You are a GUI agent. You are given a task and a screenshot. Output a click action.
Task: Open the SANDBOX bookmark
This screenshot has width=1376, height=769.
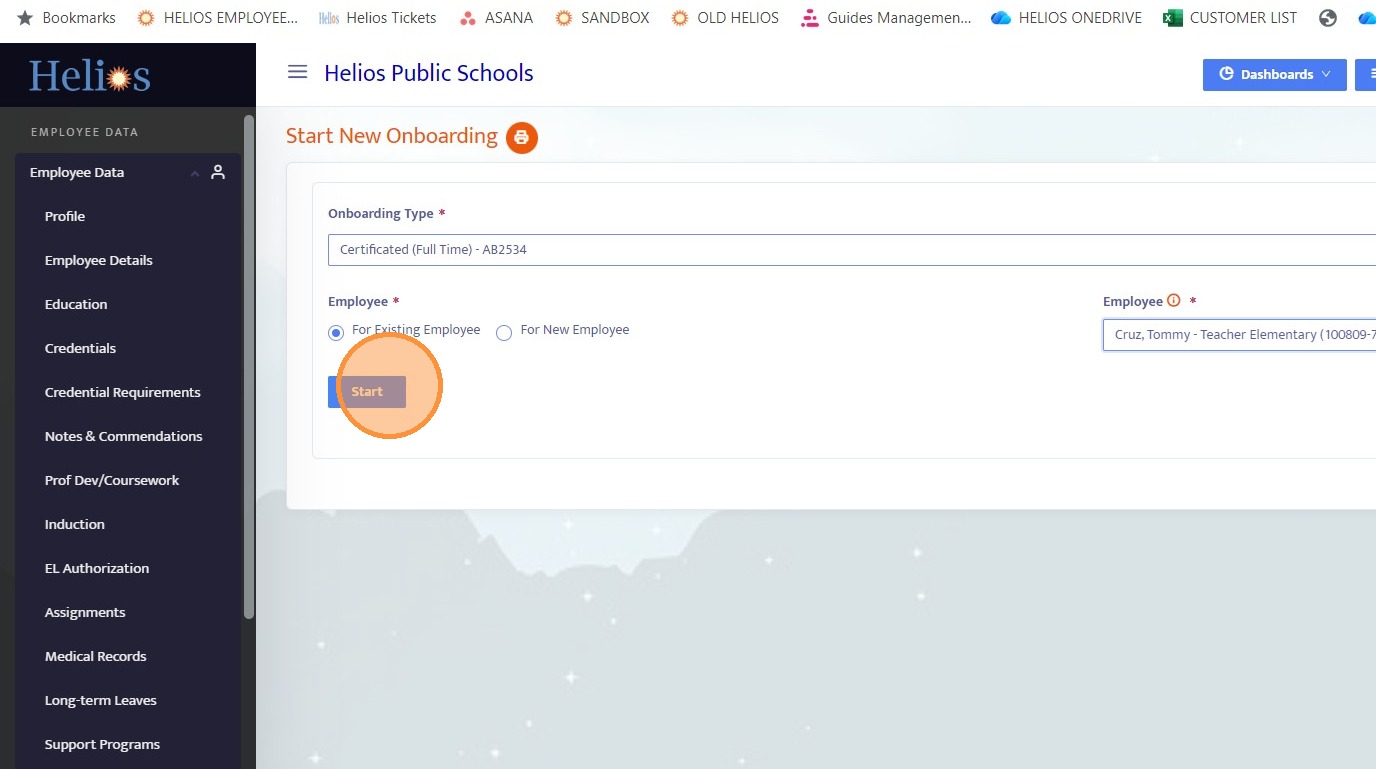(602, 17)
